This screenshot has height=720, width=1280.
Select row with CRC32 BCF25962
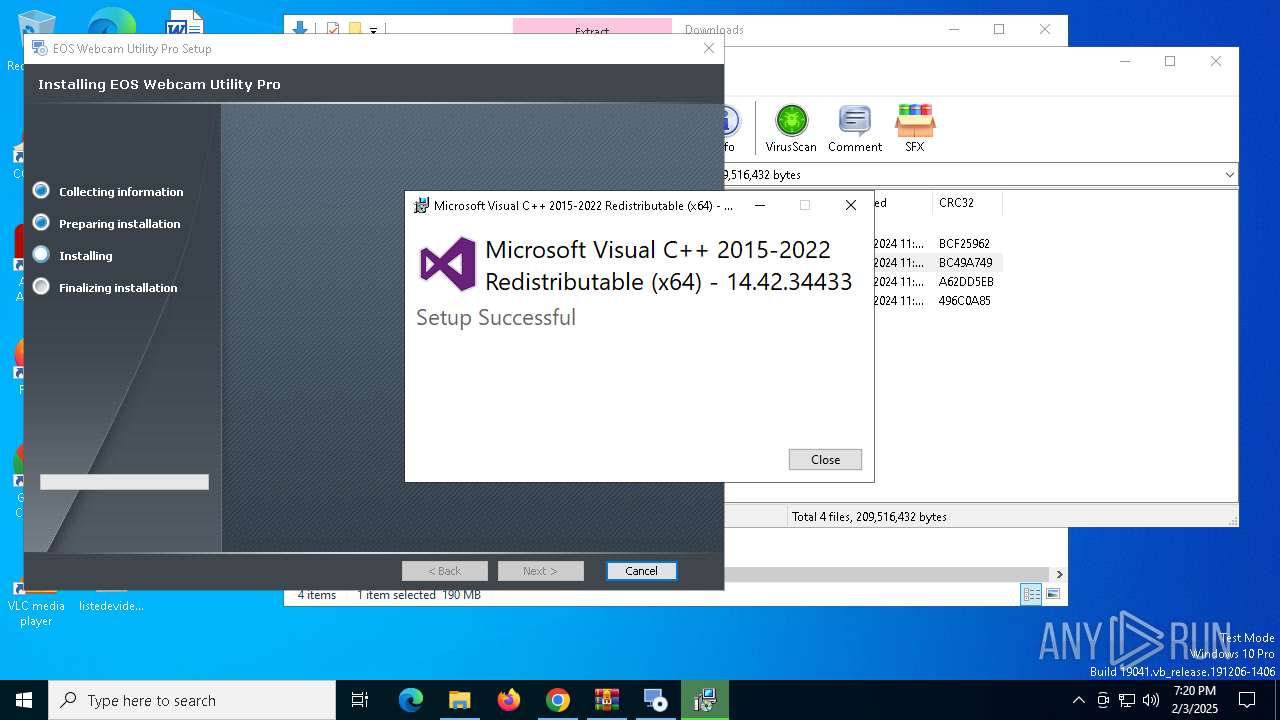coord(964,243)
